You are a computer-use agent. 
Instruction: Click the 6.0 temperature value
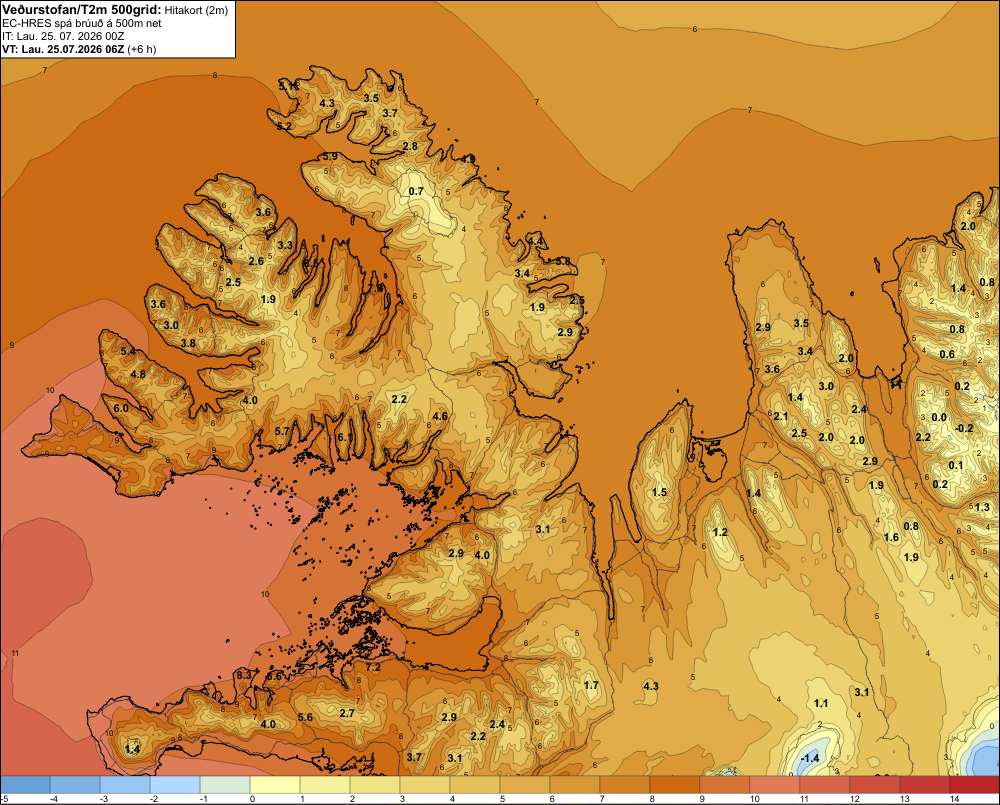(121, 408)
